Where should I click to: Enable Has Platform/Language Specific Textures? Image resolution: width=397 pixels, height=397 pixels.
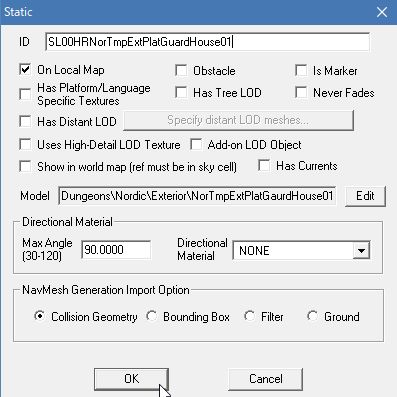pos(25,94)
